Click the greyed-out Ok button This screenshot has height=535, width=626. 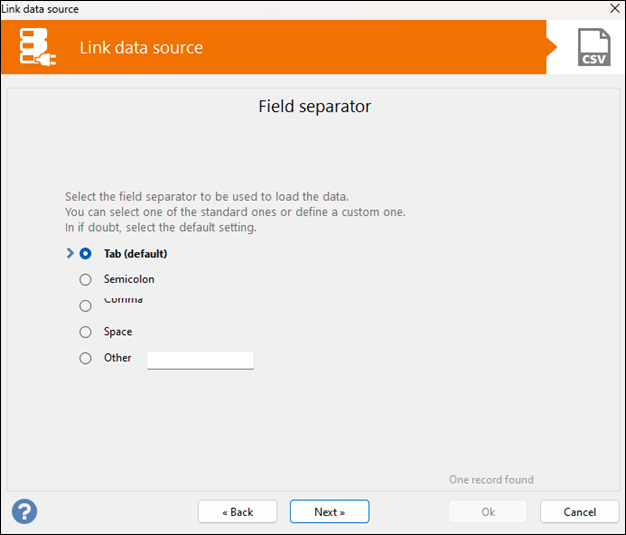tap(487, 512)
